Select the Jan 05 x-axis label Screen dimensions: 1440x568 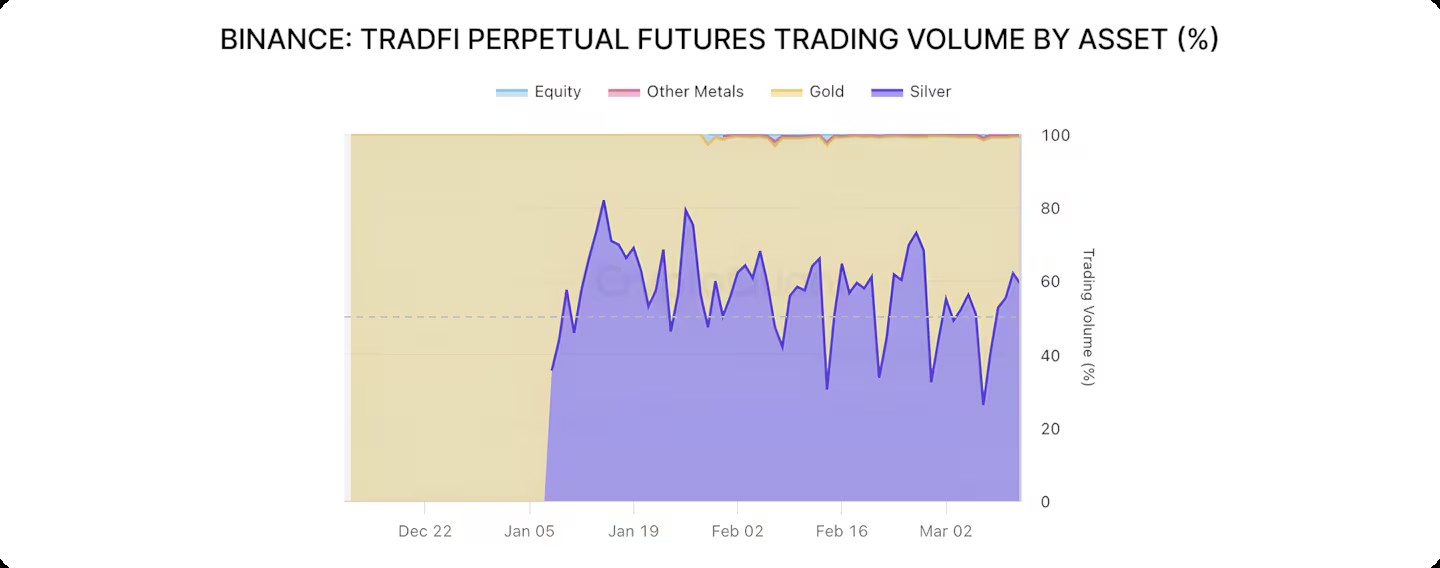[530, 531]
